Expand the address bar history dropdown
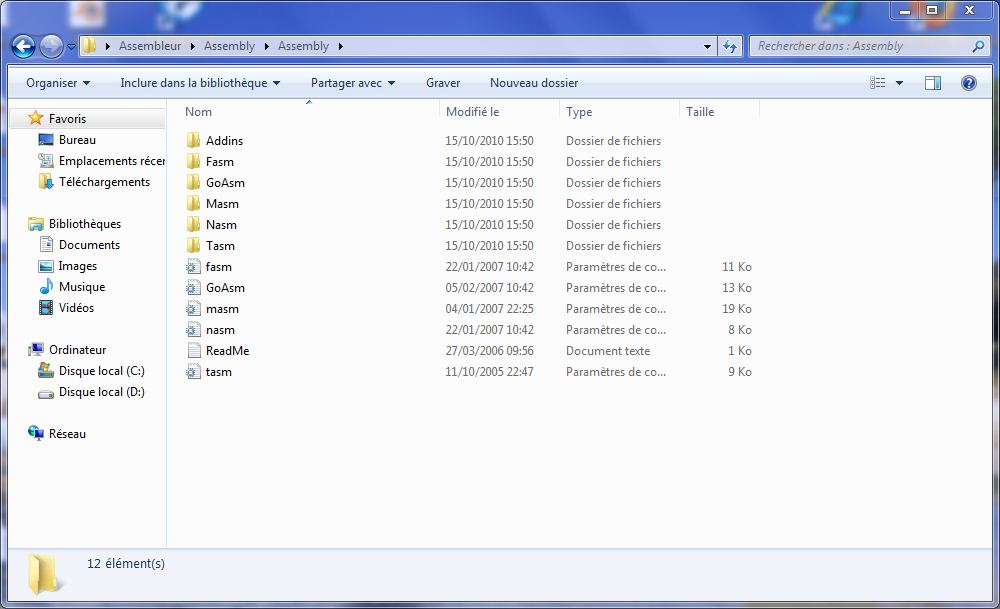Image resolution: width=1000 pixels, height=609 pixels. tap(707, 46)
